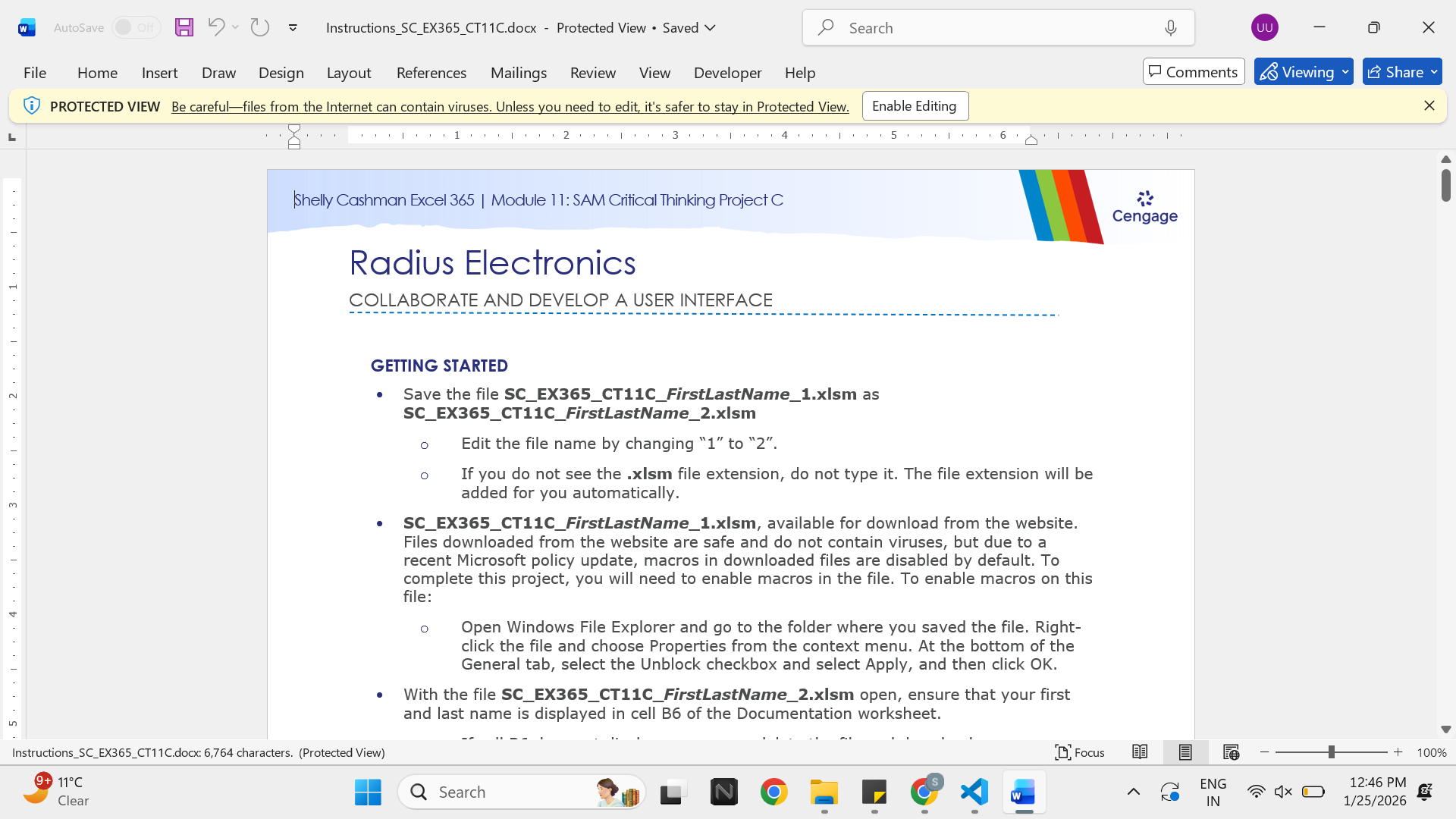Toggle the AutoSave switch
Image resolution: width=1456 pixels, height=819 pixels.
pyautogui.click(x=136, y=27)
